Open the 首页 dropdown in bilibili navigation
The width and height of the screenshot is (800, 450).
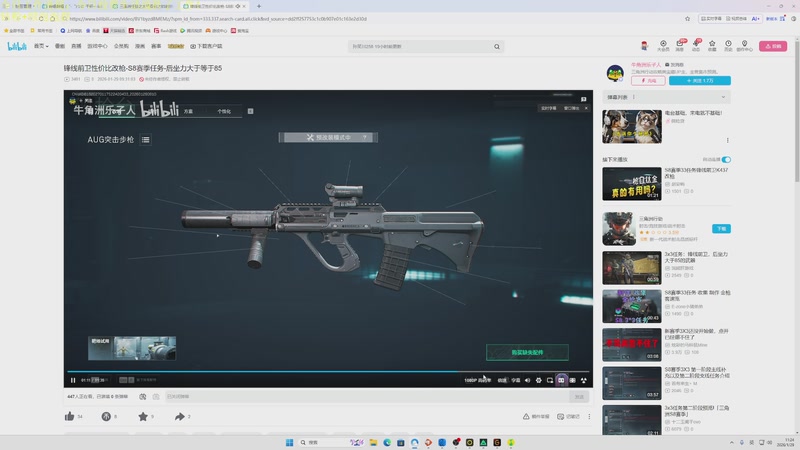[x=41, y=46]
